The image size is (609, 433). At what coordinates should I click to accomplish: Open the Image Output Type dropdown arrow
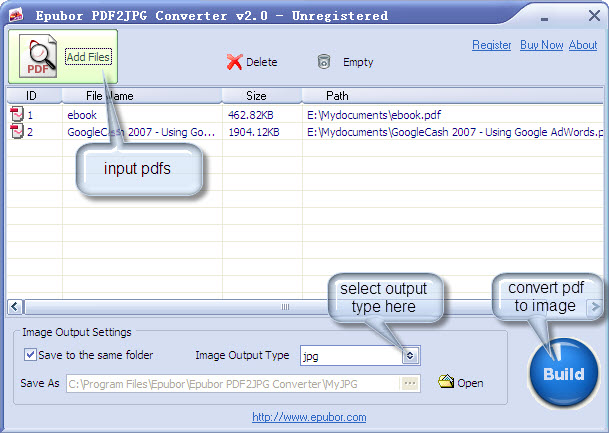click(410, 355)
